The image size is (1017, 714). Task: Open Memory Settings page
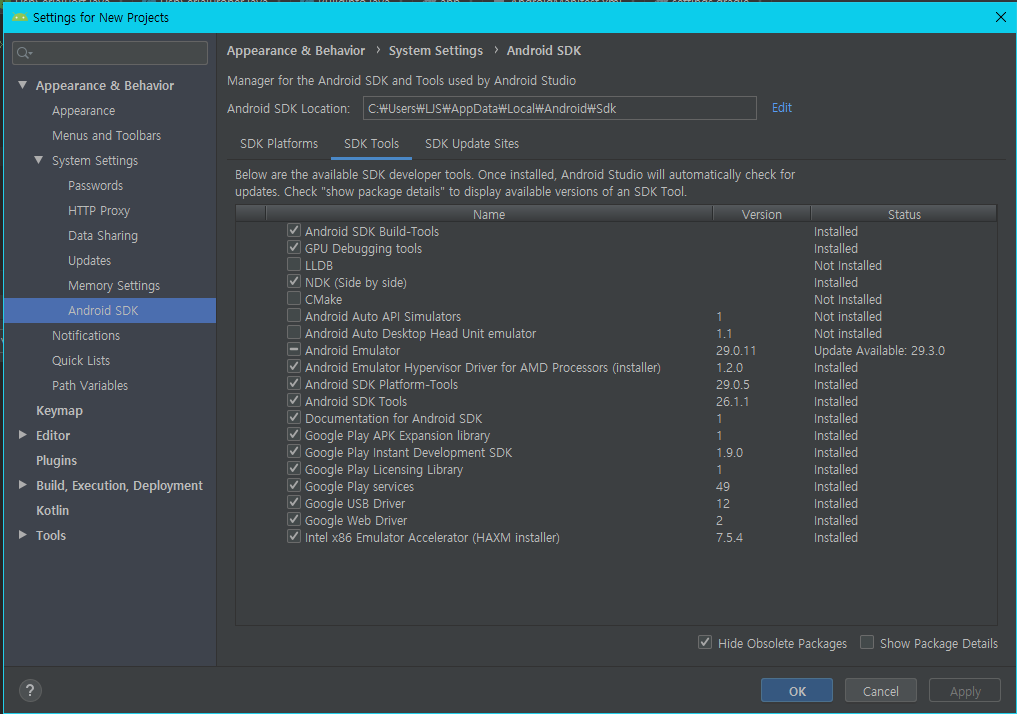[114, 285]
